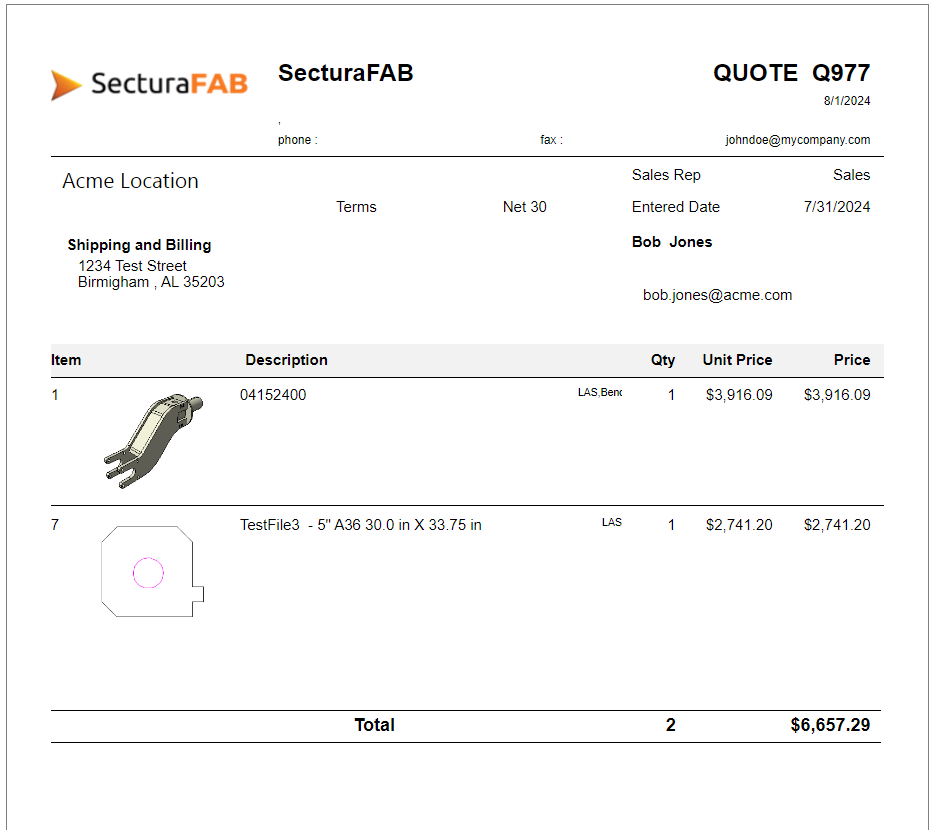Click the QUOTE Q977 heading
Image resolution: width=936 pixels, height=830 pixels.
[x=791, y=73]
